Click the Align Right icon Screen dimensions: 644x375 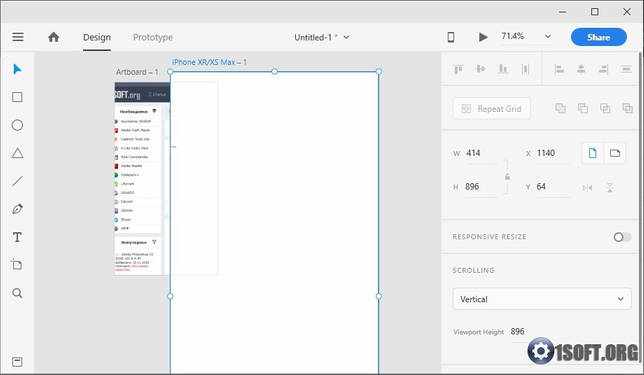[x=603, y=69]
